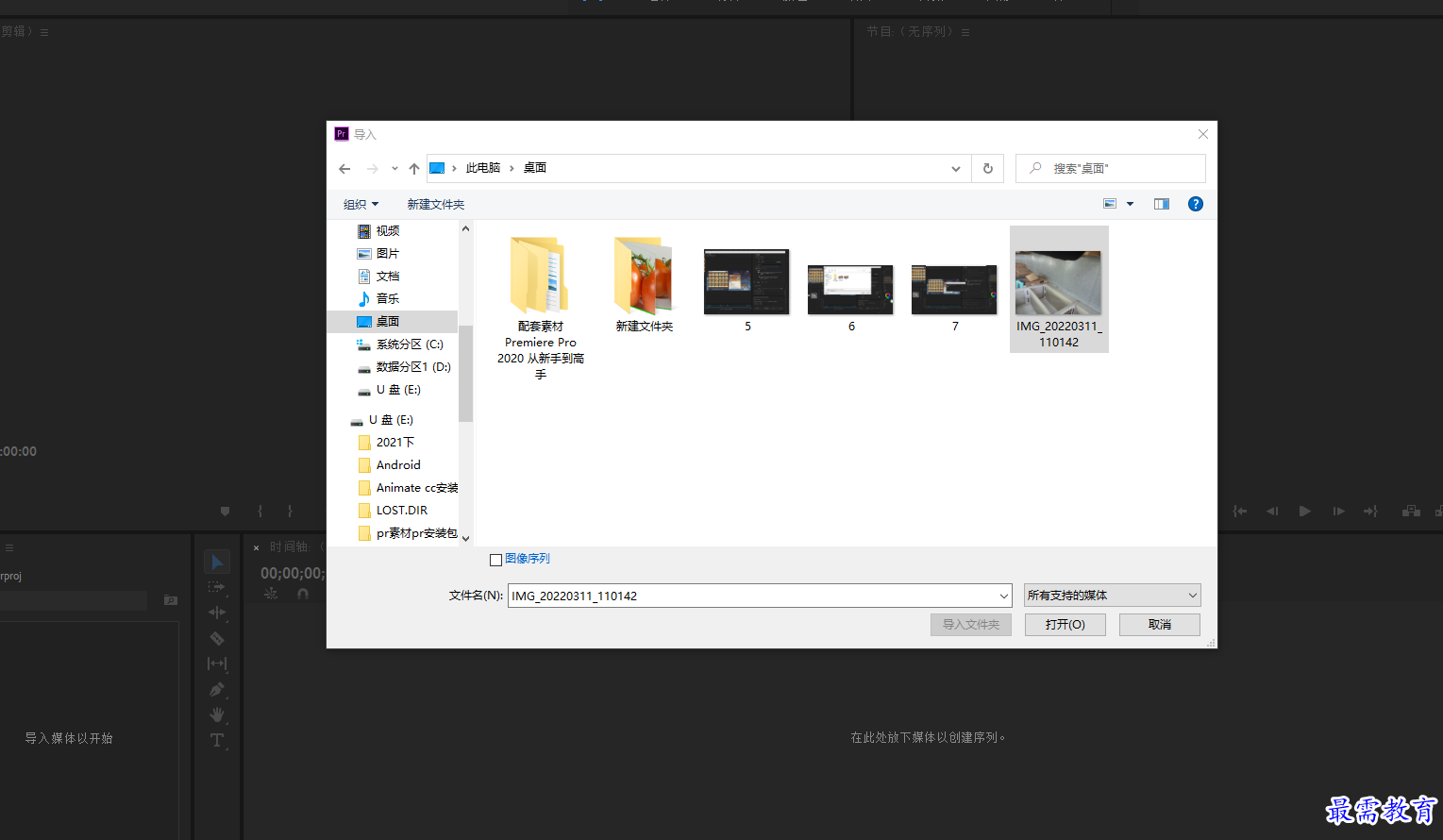Open the view options dropdown arrow

pyautogui.click(x=1130, y=204)
